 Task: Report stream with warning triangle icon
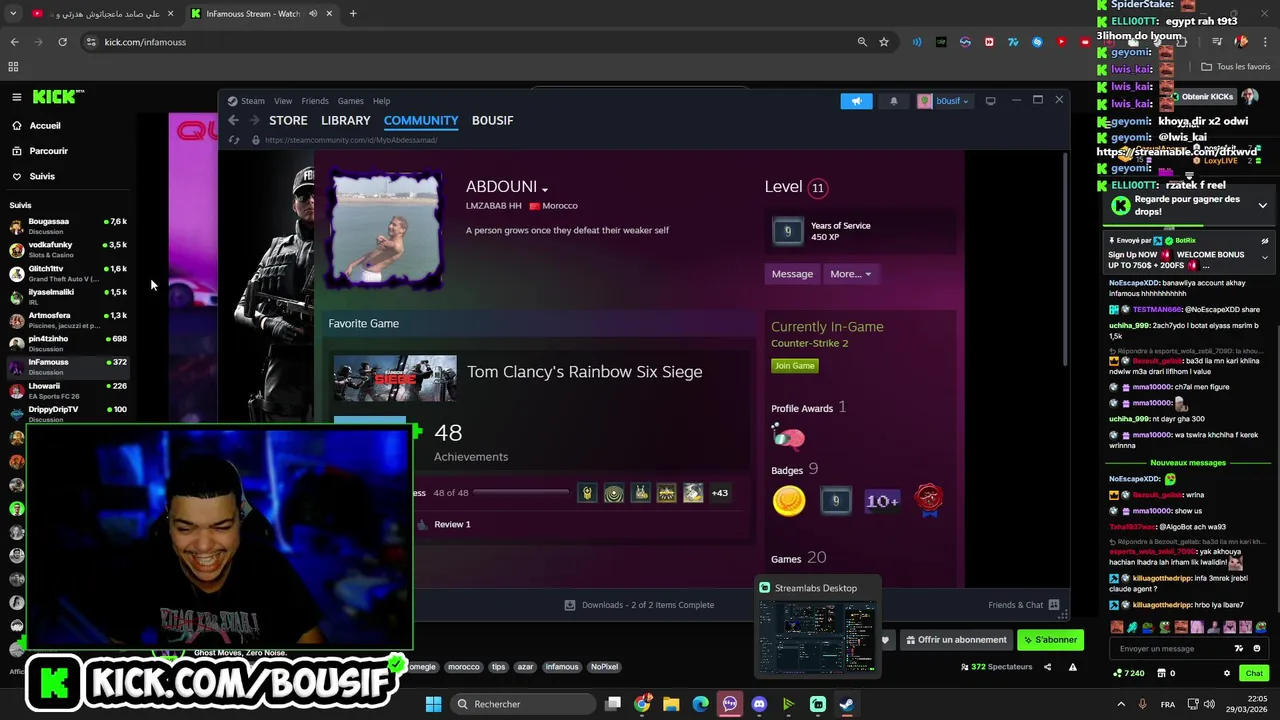tap(1073, 667)
